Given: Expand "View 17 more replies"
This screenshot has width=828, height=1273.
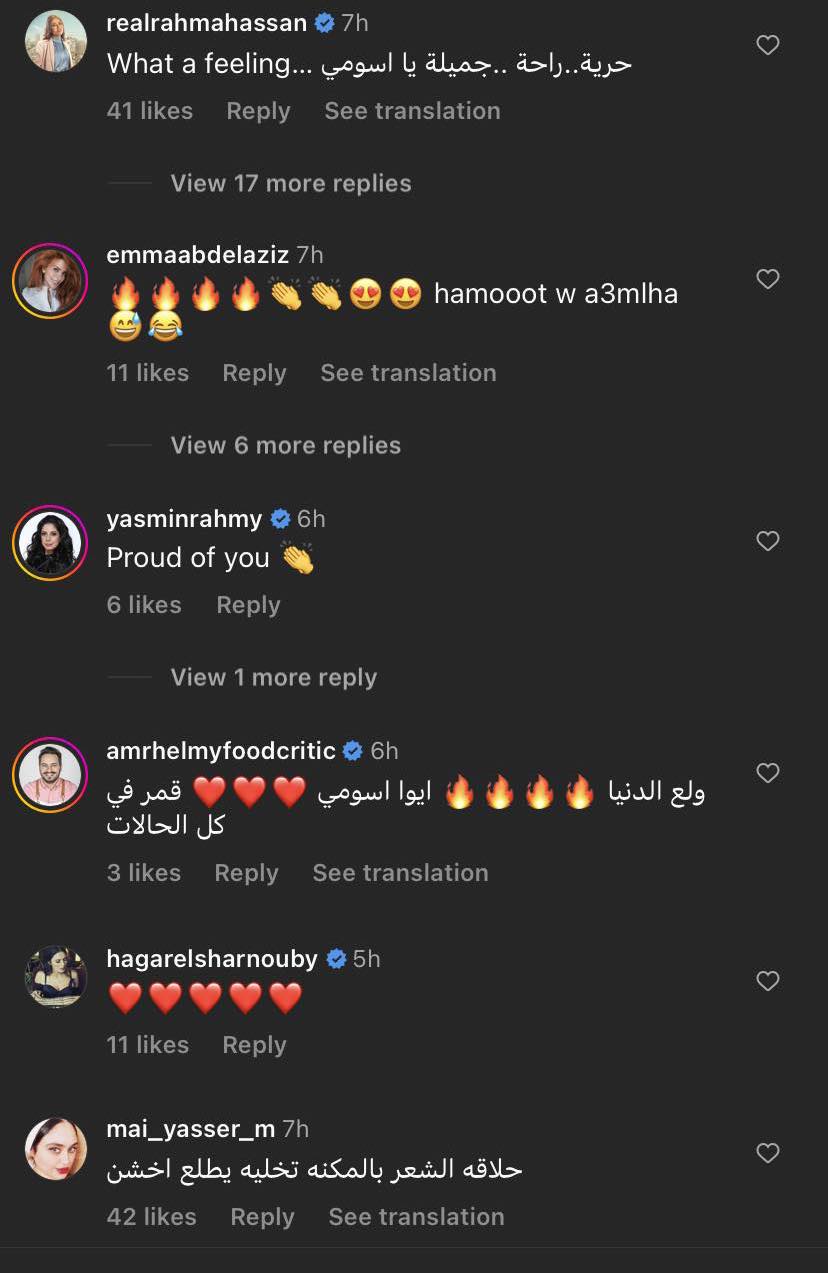Looking at the screenshot, I should (x=291, y=183).
